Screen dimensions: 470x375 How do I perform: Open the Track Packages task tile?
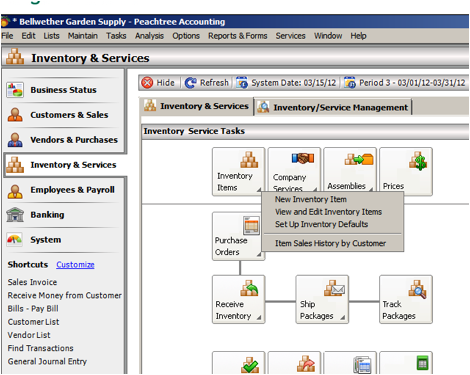click(x=406, y=299)
